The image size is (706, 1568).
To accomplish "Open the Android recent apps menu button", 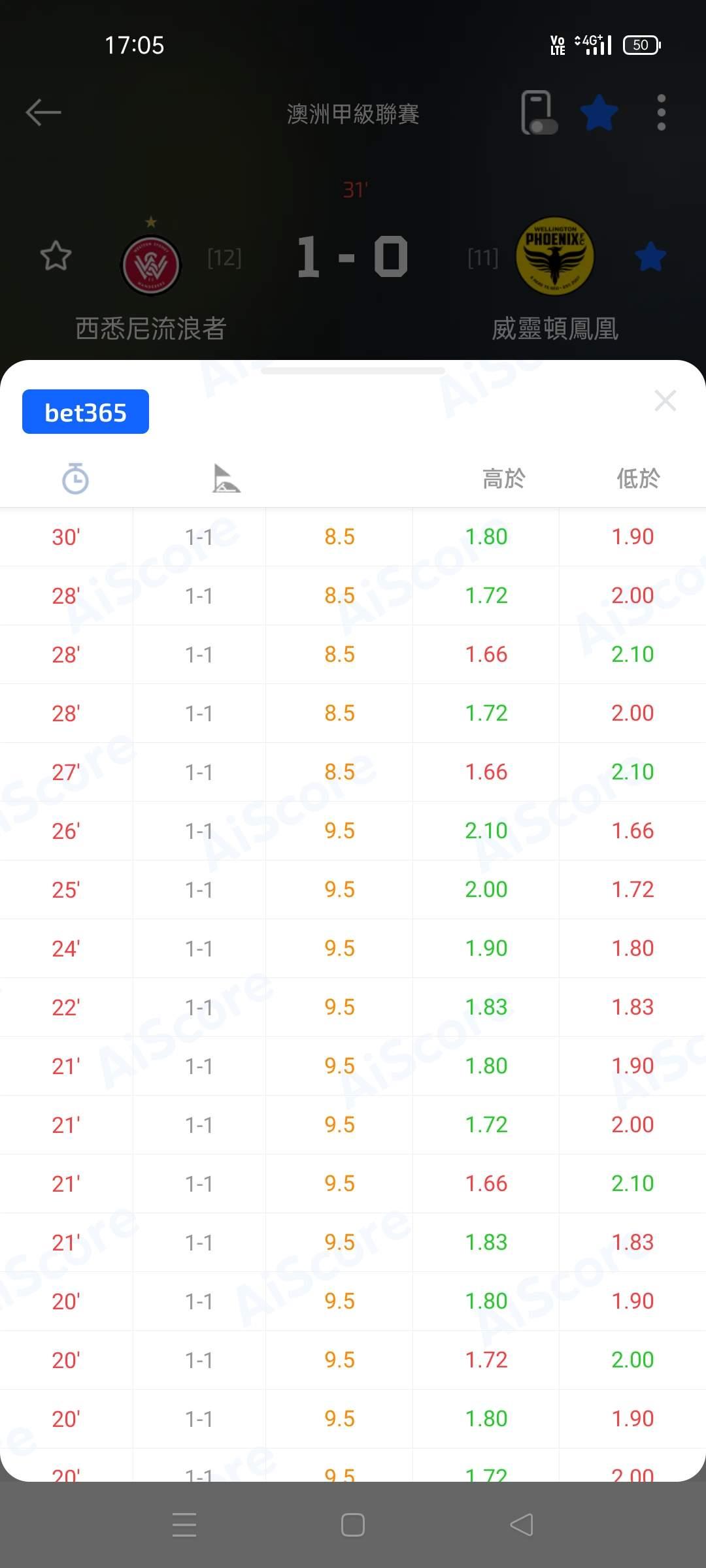I will click(x=184, y=1525).
